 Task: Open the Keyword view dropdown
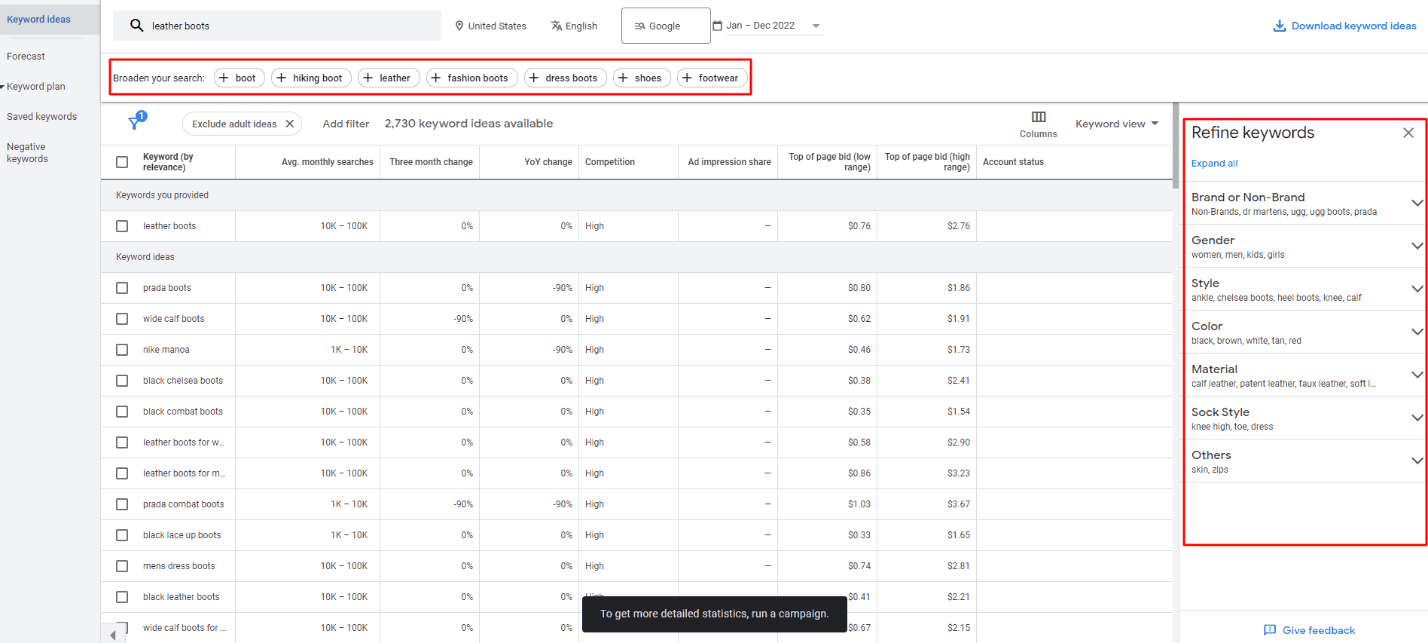click(1116, 124)
